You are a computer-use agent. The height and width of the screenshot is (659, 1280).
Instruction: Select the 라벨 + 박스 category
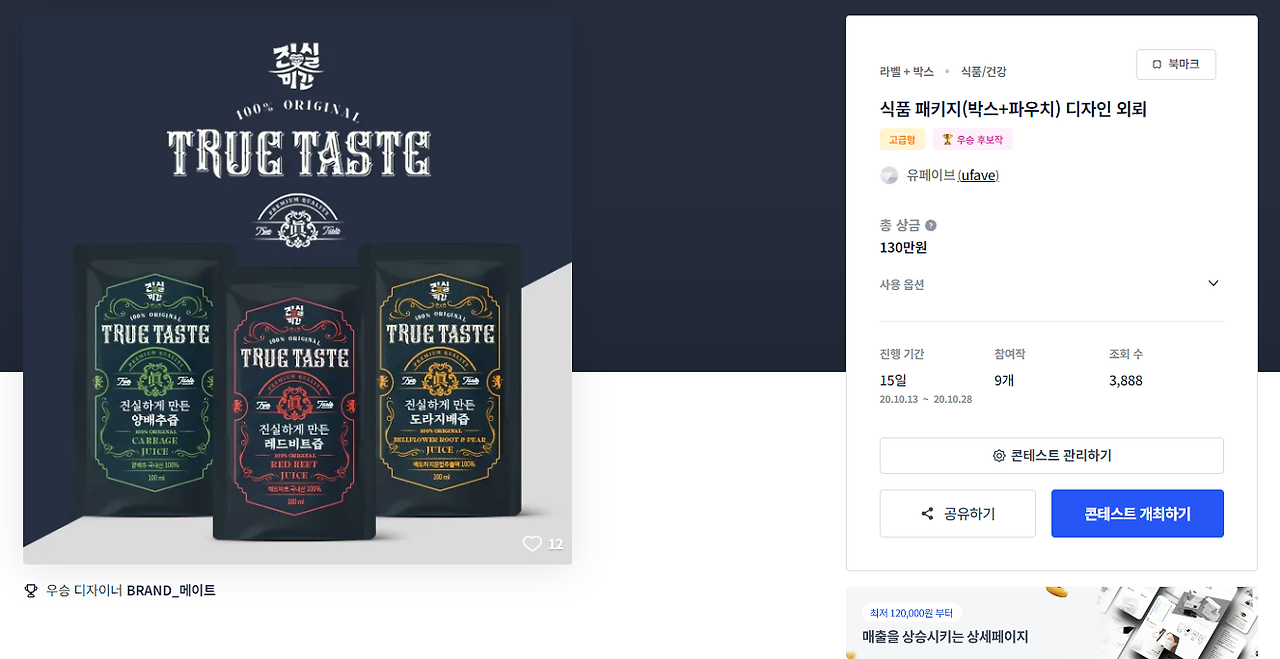[907, 72]
